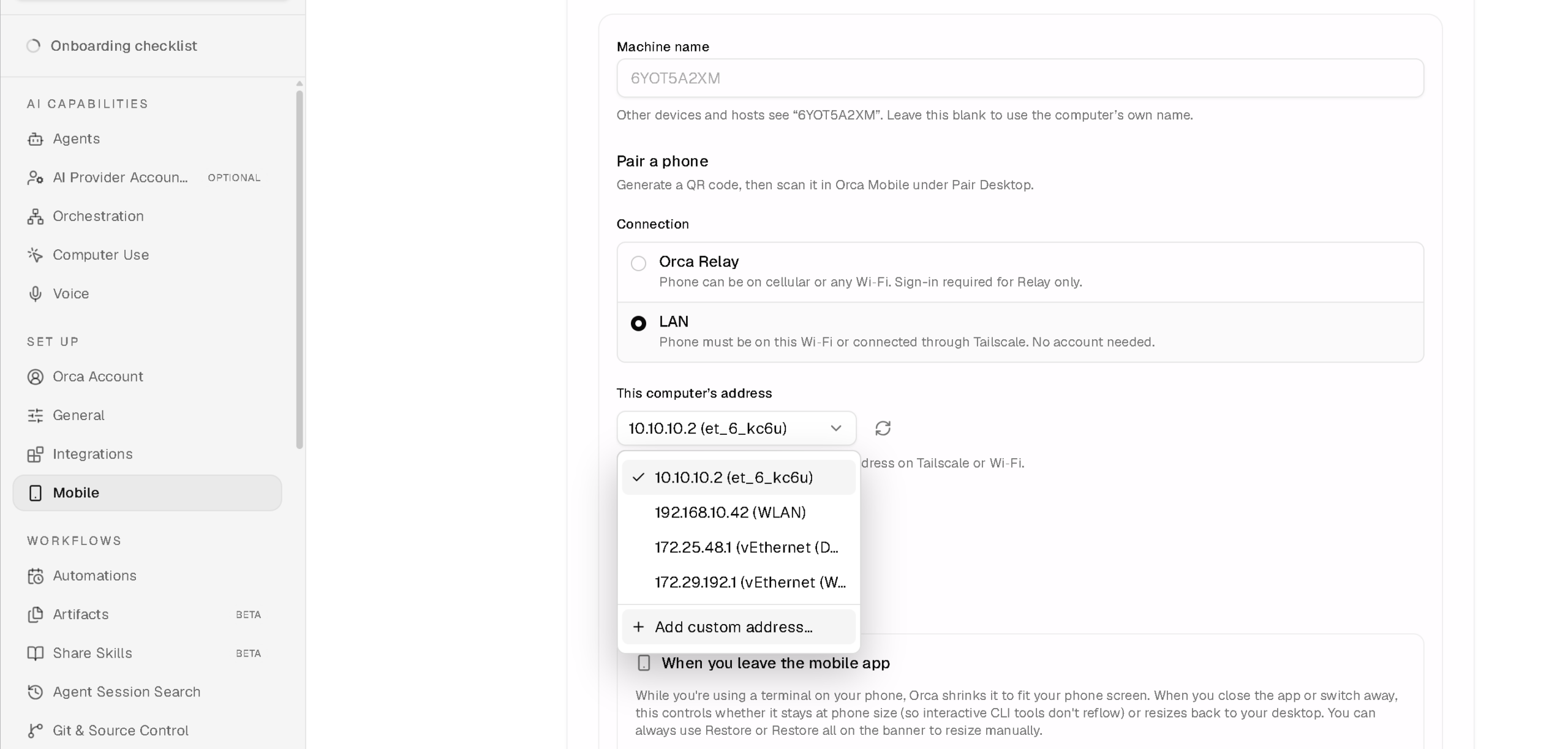The image size is (1568, 749).
Task: Click the Voice microphone icon
Action: click(36, 294)
